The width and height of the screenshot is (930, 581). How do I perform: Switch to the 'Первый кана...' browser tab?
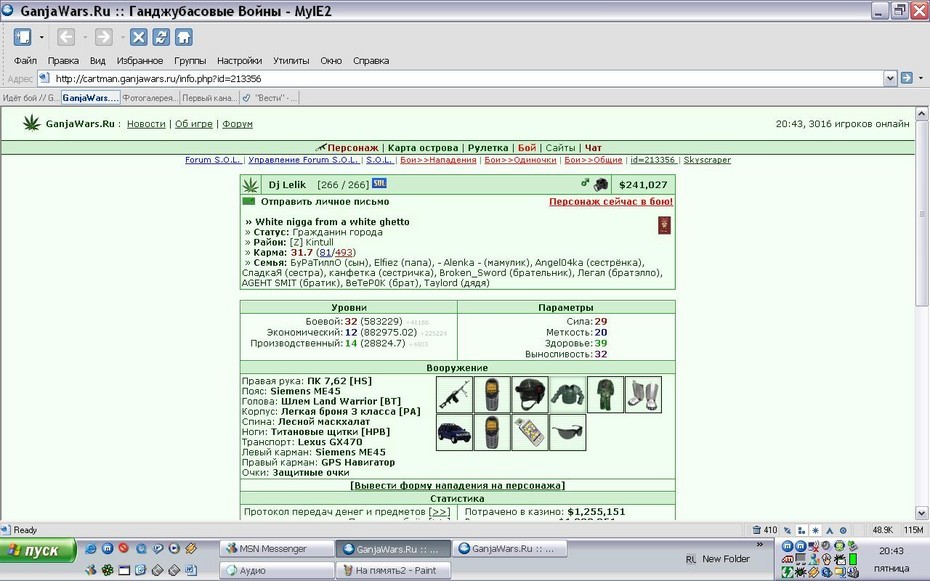209,98
